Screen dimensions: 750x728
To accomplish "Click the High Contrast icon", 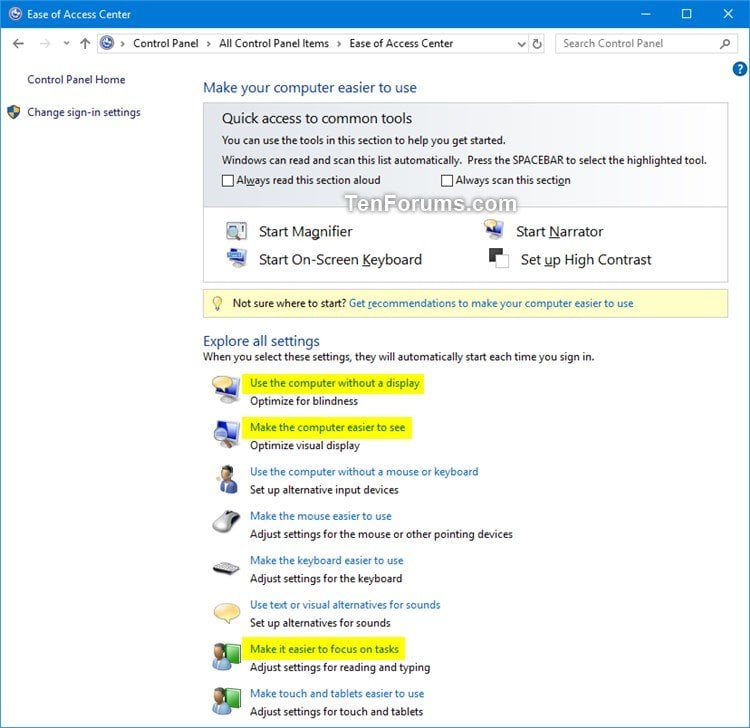I will point(499,258).
